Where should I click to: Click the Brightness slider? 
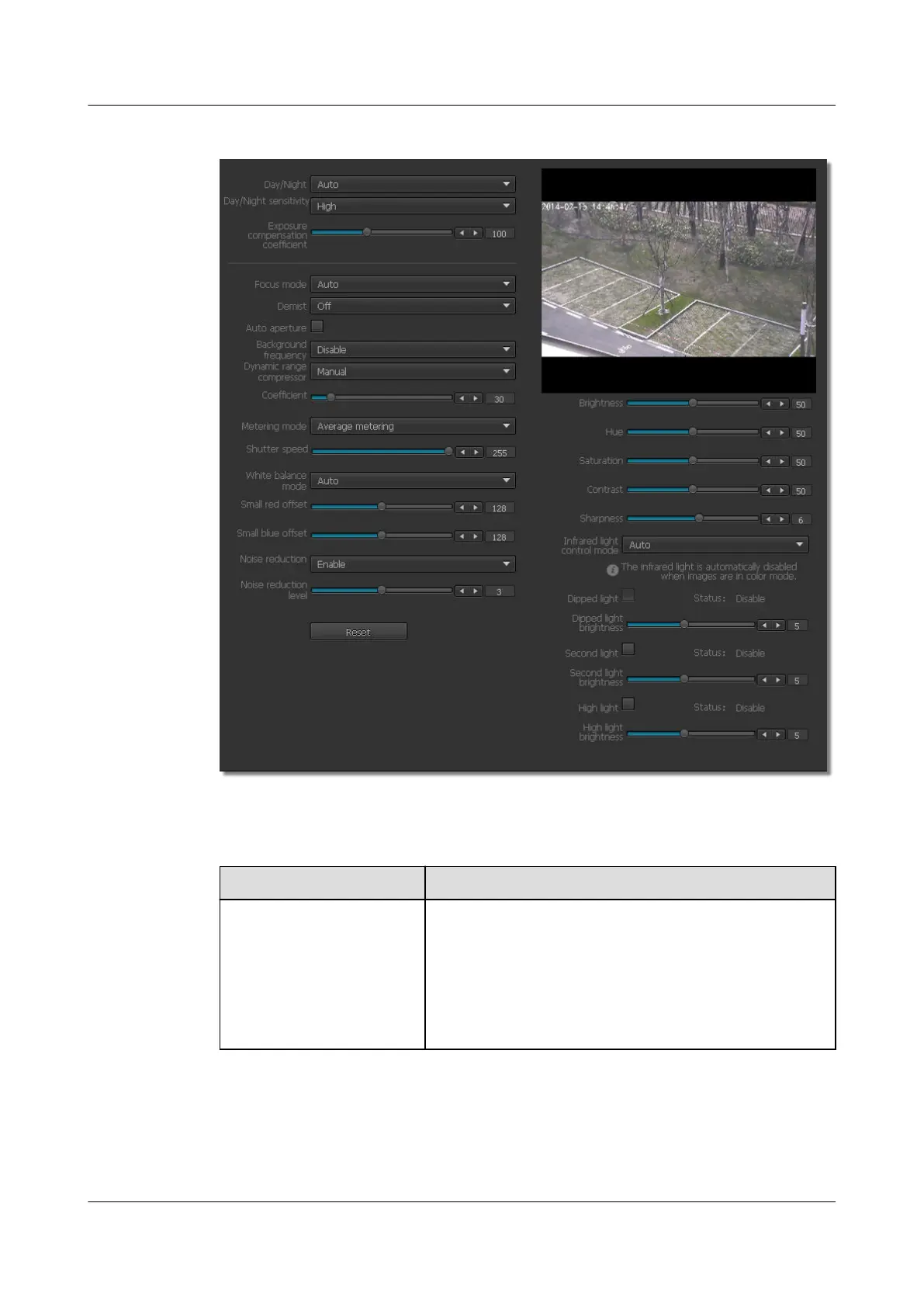coord(693,403)
